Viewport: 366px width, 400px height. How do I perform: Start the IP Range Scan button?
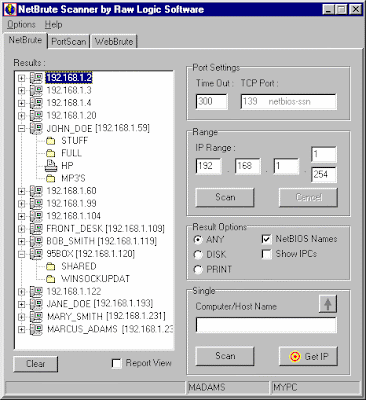(225, 197)
